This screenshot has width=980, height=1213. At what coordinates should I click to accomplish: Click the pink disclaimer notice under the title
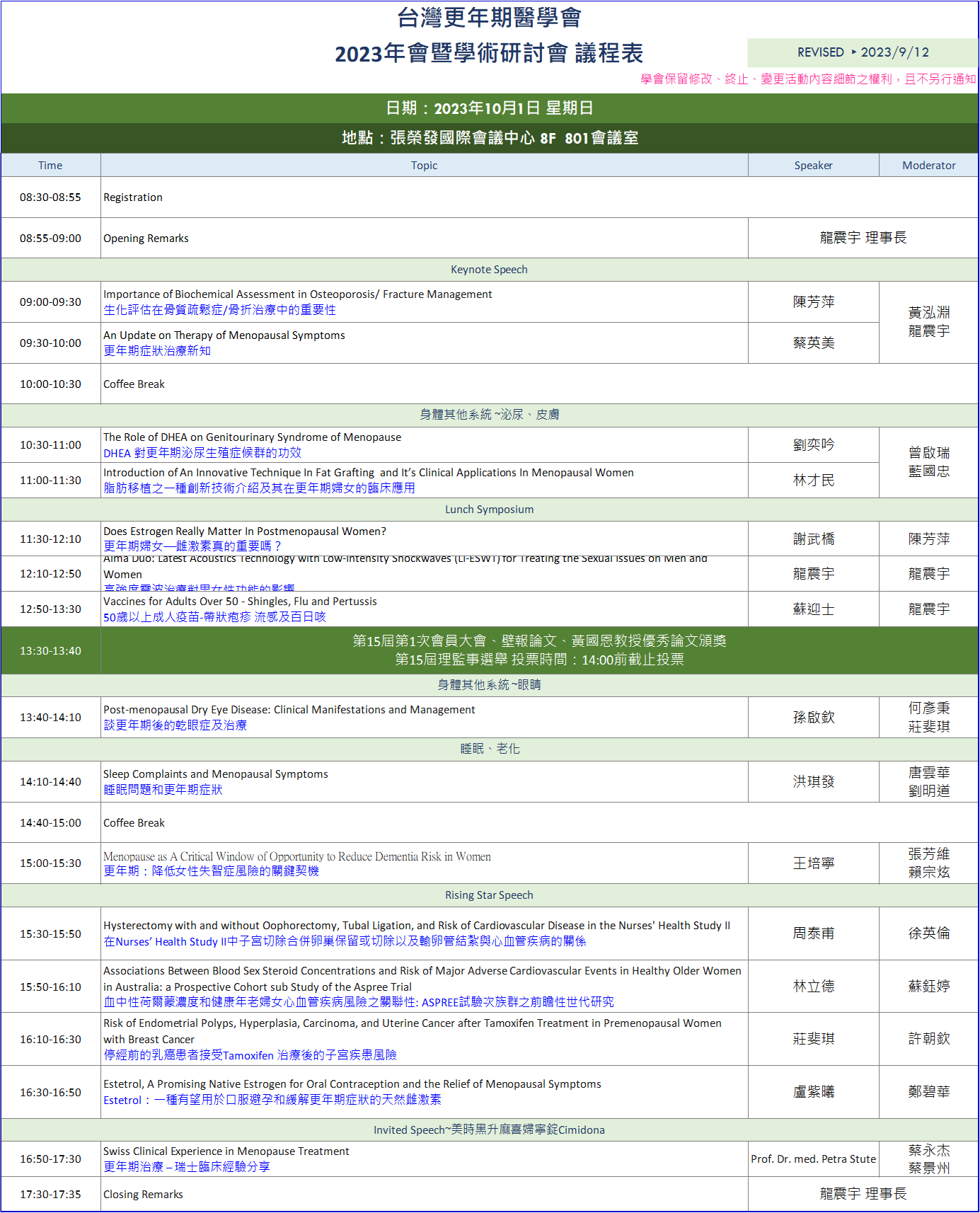(807, 79)
